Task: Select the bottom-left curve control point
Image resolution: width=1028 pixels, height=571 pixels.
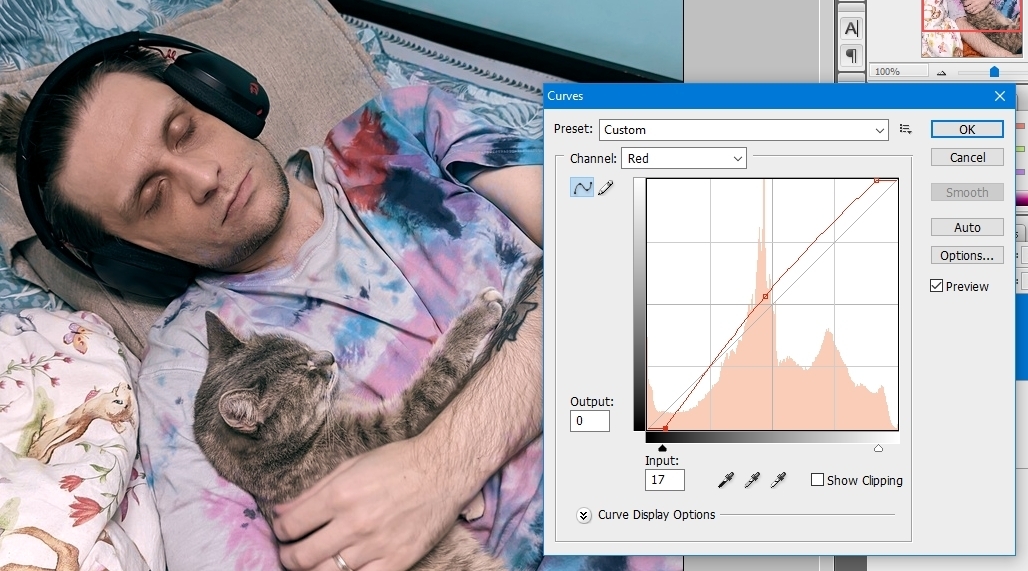Action: tap(665, 428)
